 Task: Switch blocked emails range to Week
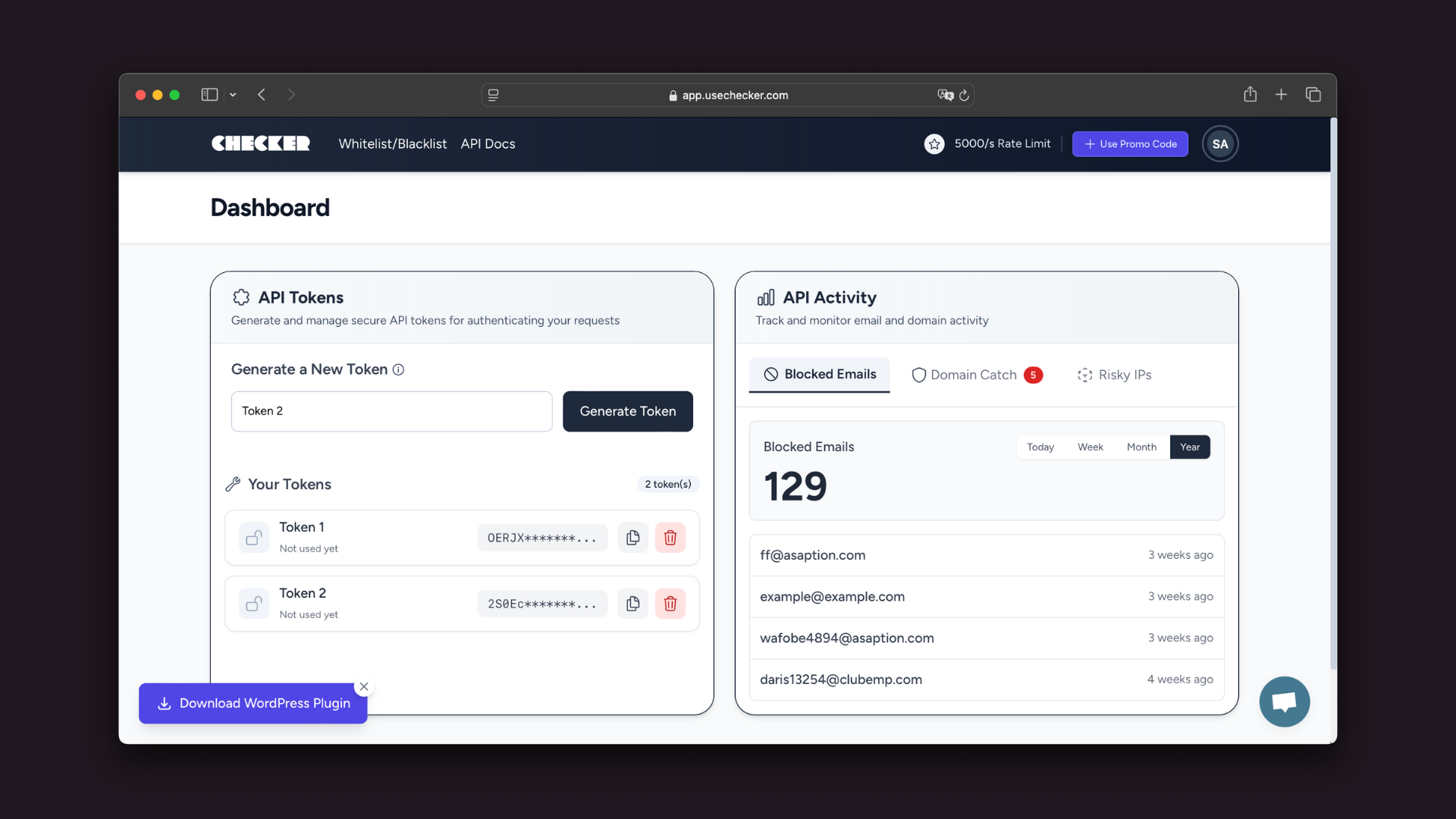coord(1090,447)
